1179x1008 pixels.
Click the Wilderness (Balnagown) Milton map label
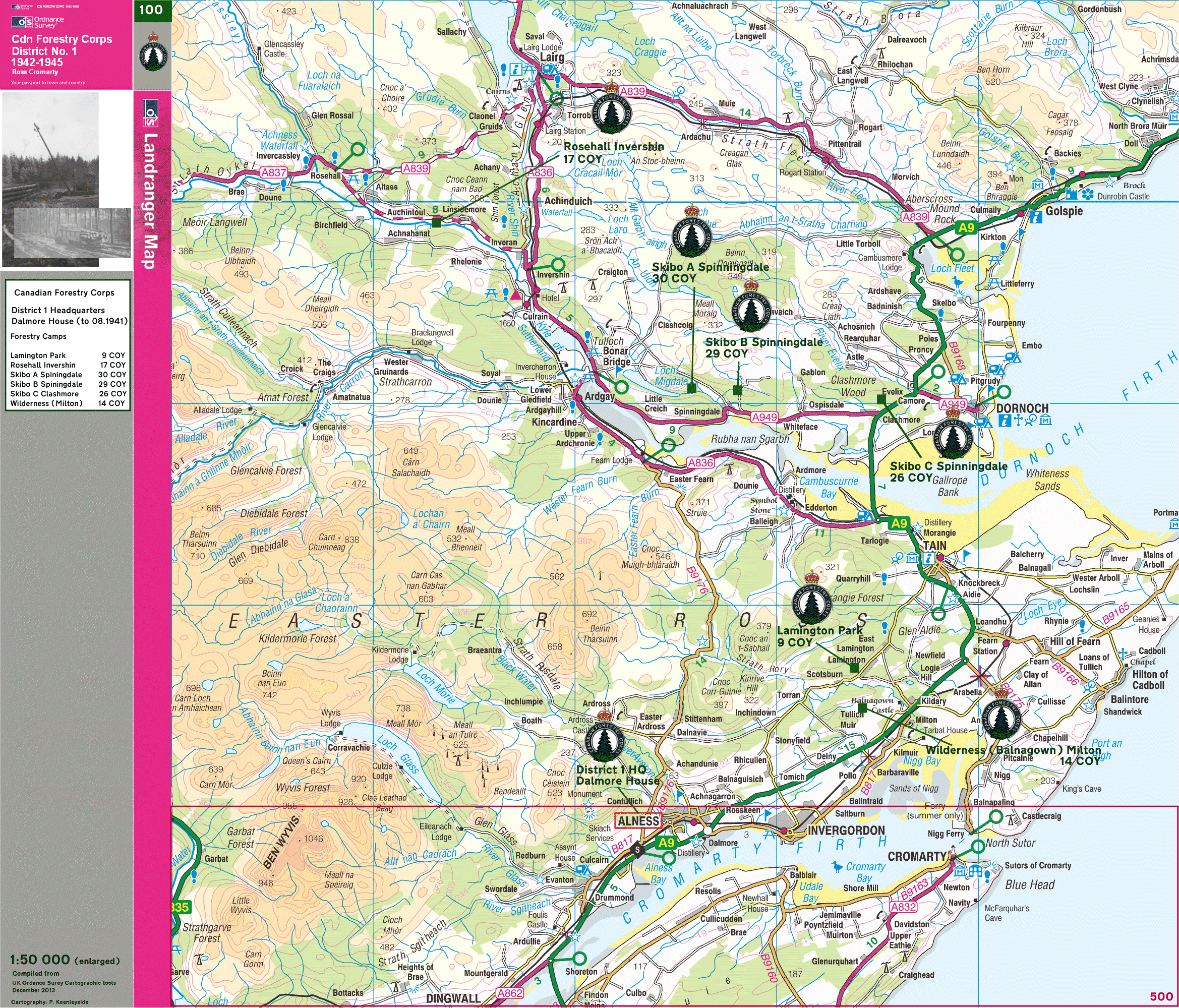(x=1014, y=755)
